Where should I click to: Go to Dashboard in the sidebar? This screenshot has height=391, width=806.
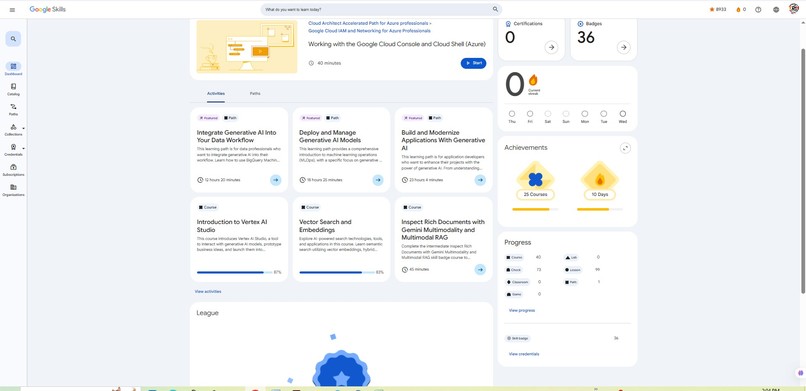tap(13, 69)
